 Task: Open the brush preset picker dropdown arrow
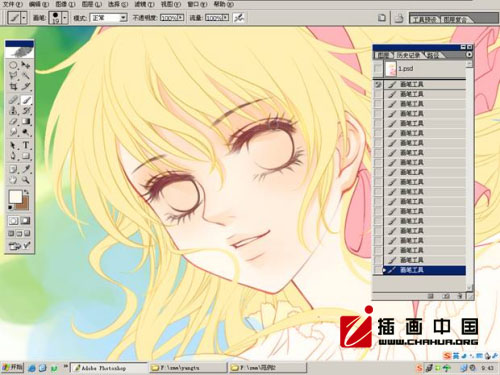point(65,18)
